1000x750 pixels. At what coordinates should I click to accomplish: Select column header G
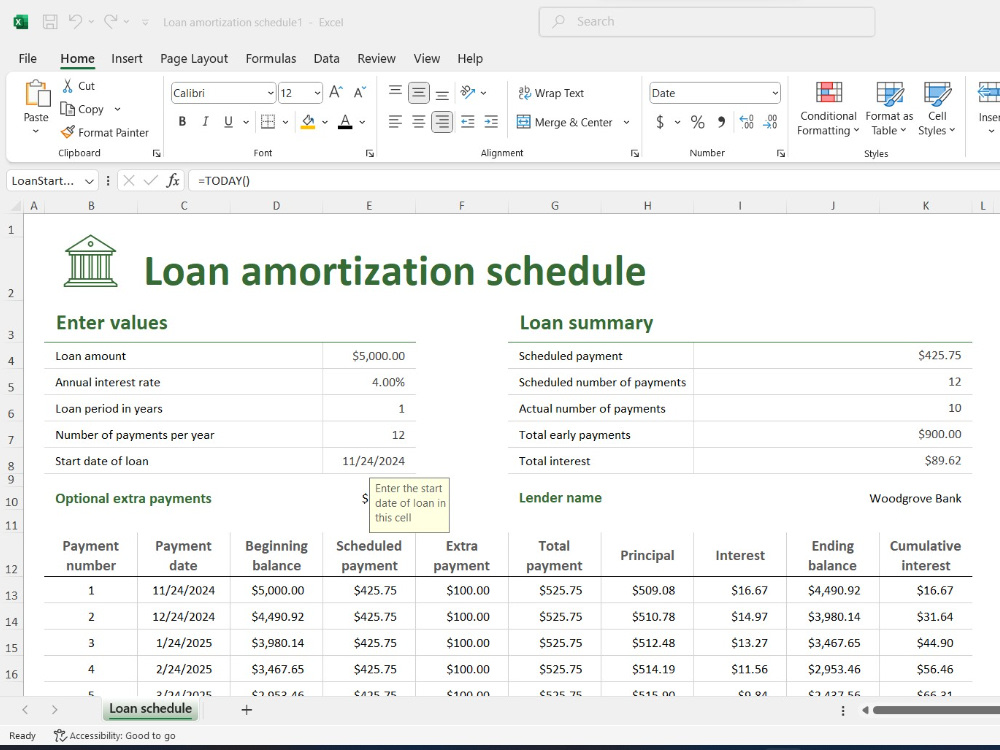pyautogui.click(x=555, y=206)
